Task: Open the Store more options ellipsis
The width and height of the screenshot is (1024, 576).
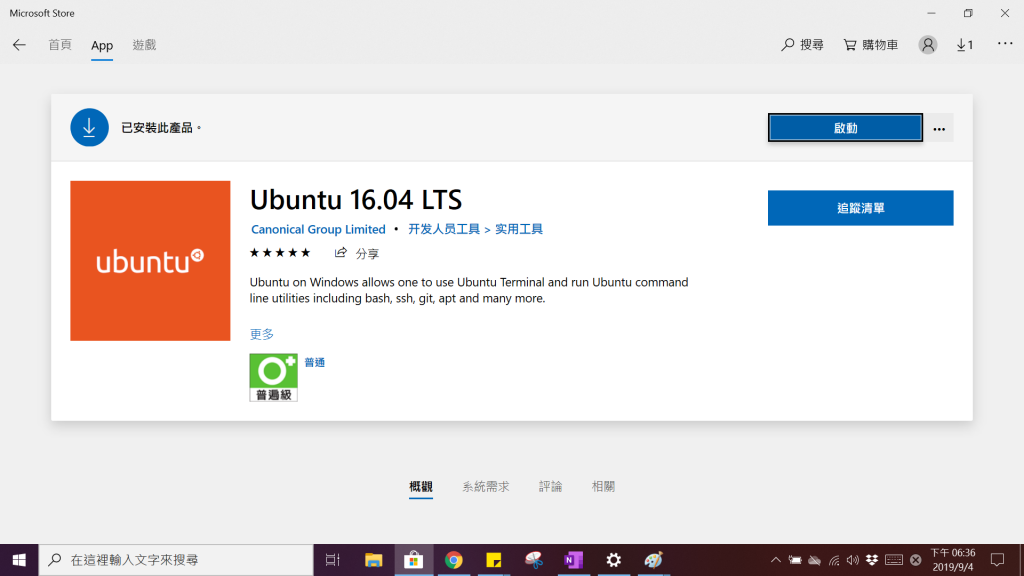Action: pyautogui.click(x=1004, y=44)
